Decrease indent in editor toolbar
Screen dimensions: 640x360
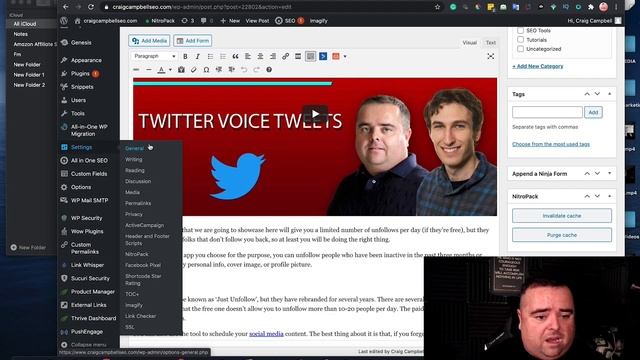(219, 70)
